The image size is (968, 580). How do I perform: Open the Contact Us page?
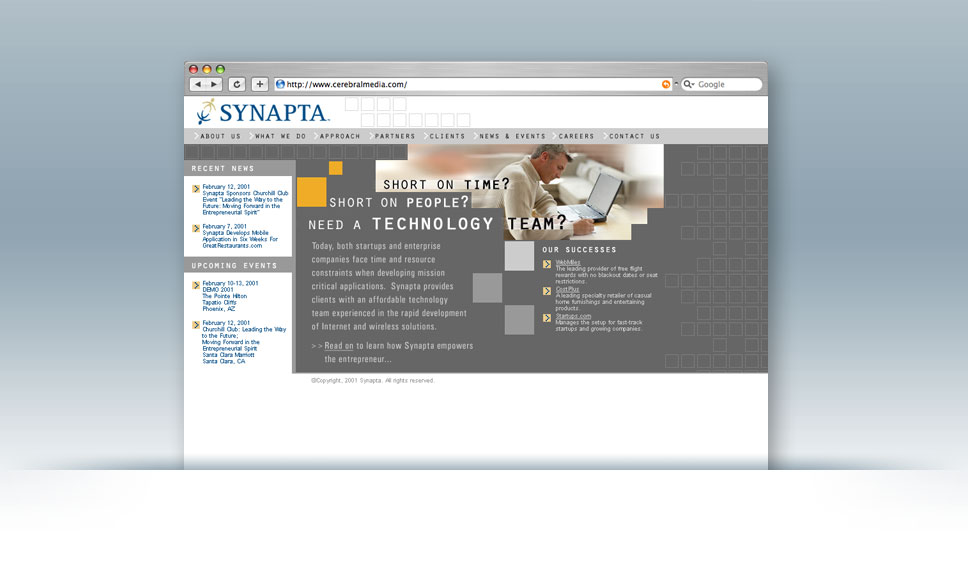click(x=633, y=136)
